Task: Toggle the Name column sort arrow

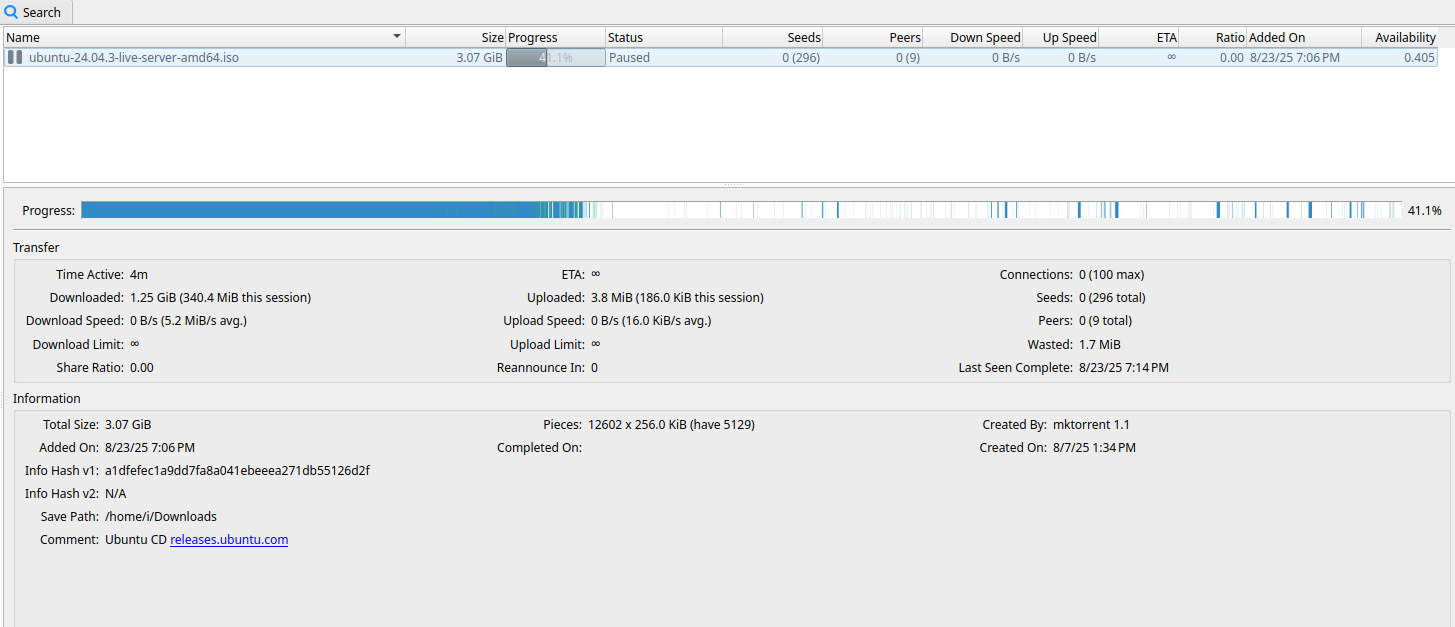Action: [x=397, y=37]
